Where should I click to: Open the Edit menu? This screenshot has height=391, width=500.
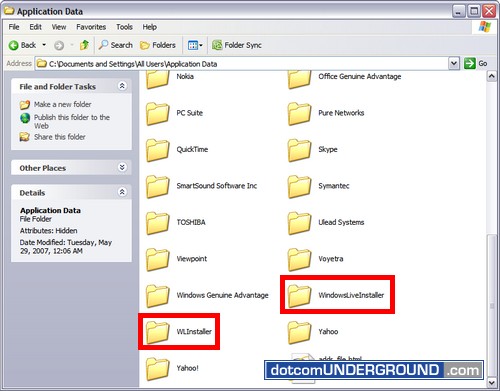35,27
